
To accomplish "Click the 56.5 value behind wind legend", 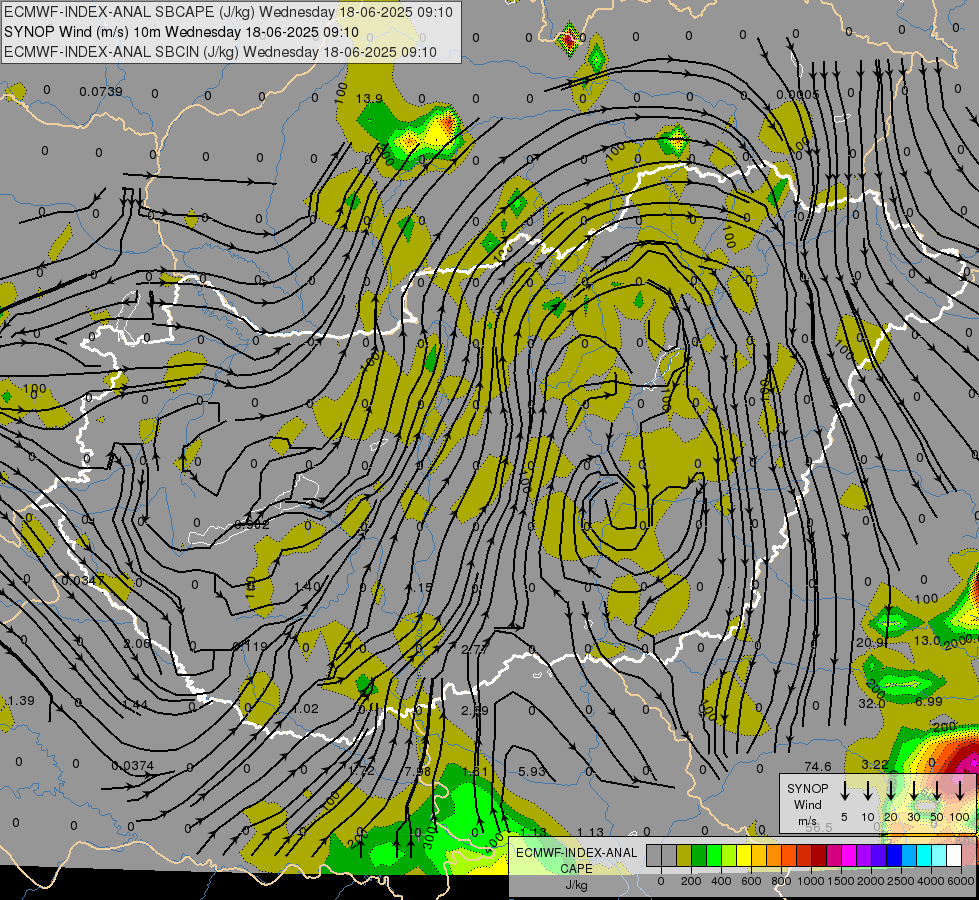I will tap(819, 827).
